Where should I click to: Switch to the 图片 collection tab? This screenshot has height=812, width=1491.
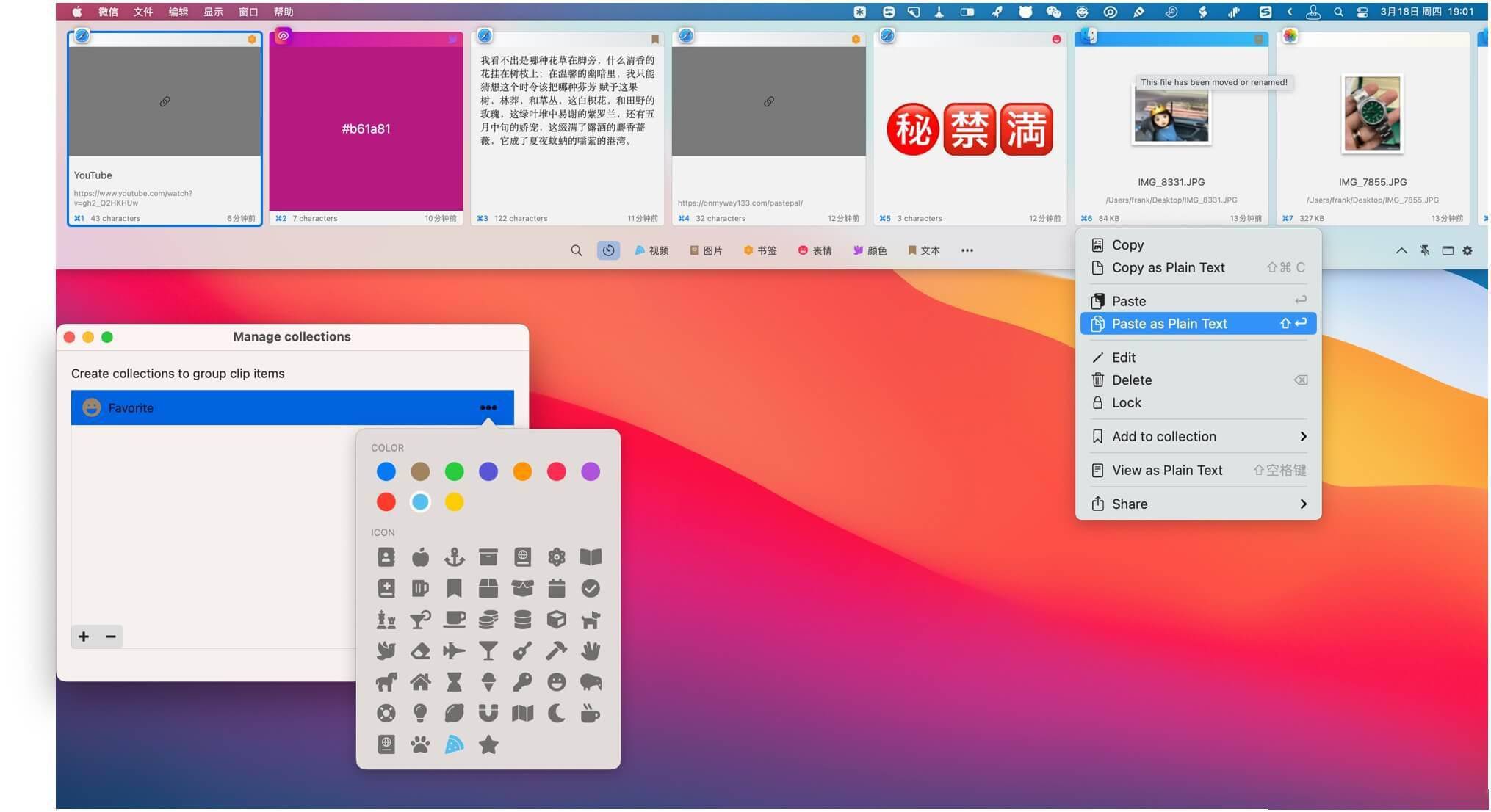click(706, 250)
